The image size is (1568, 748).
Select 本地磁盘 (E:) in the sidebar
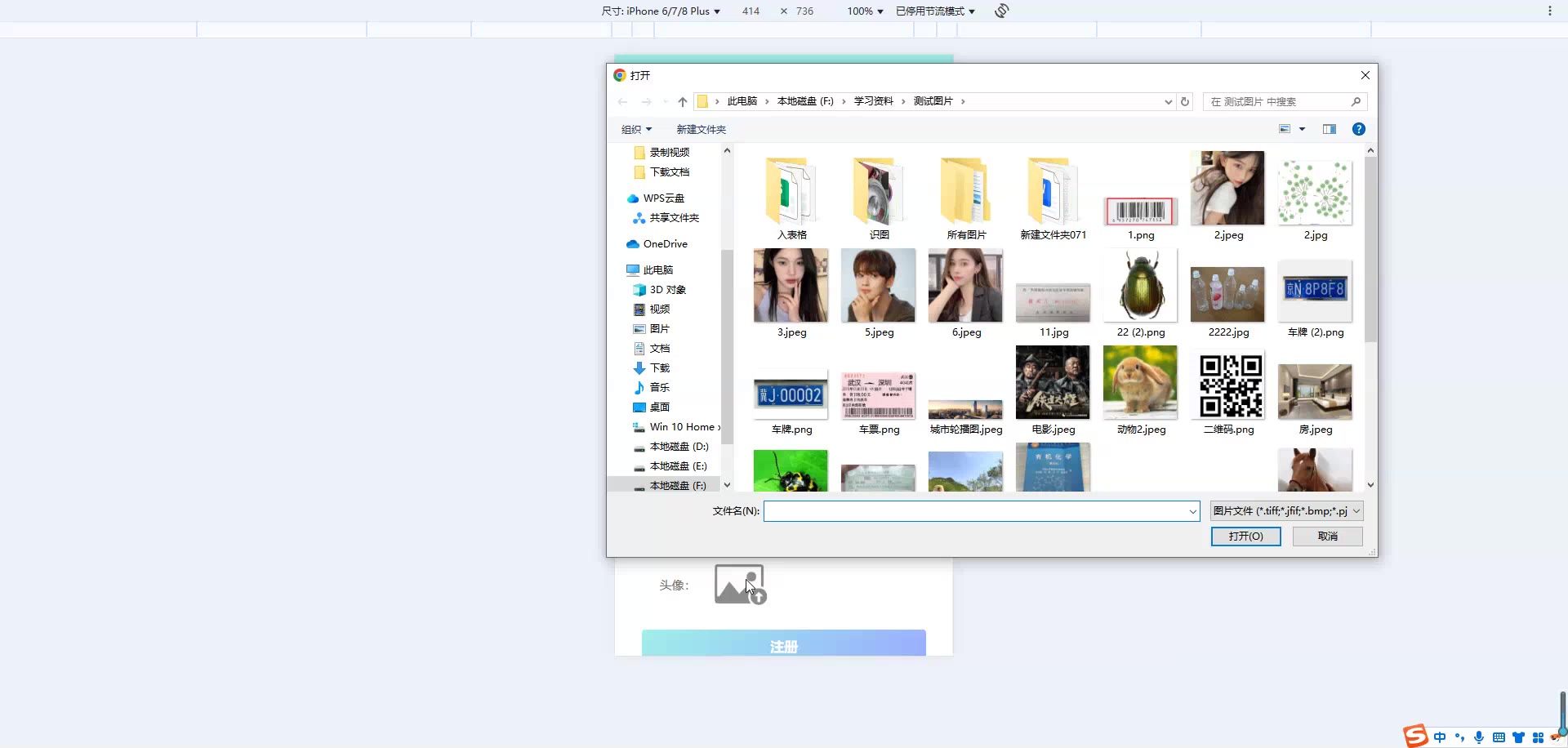[x=671, y=466]
